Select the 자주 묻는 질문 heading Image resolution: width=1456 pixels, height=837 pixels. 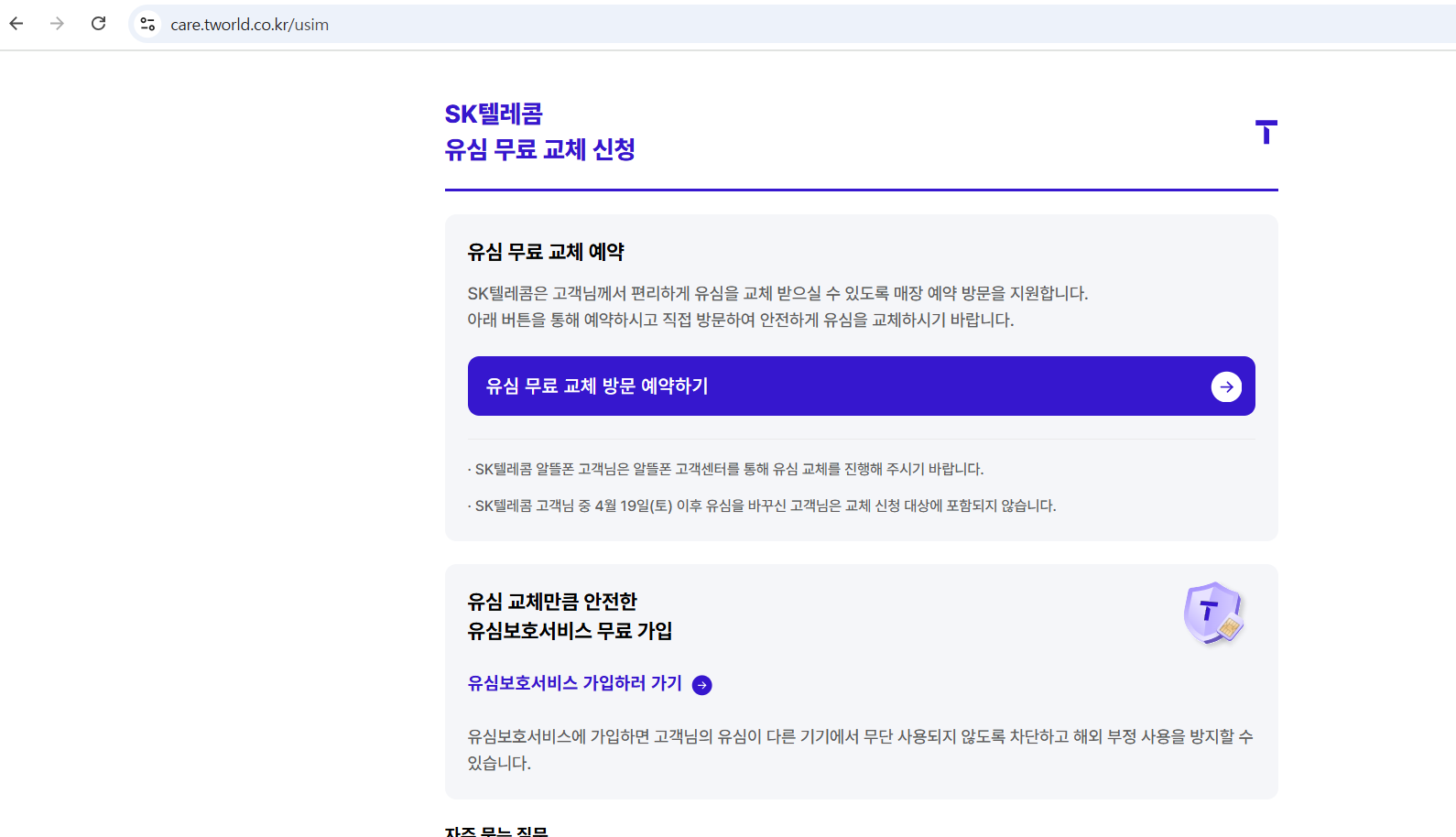[x=496, y=831]
